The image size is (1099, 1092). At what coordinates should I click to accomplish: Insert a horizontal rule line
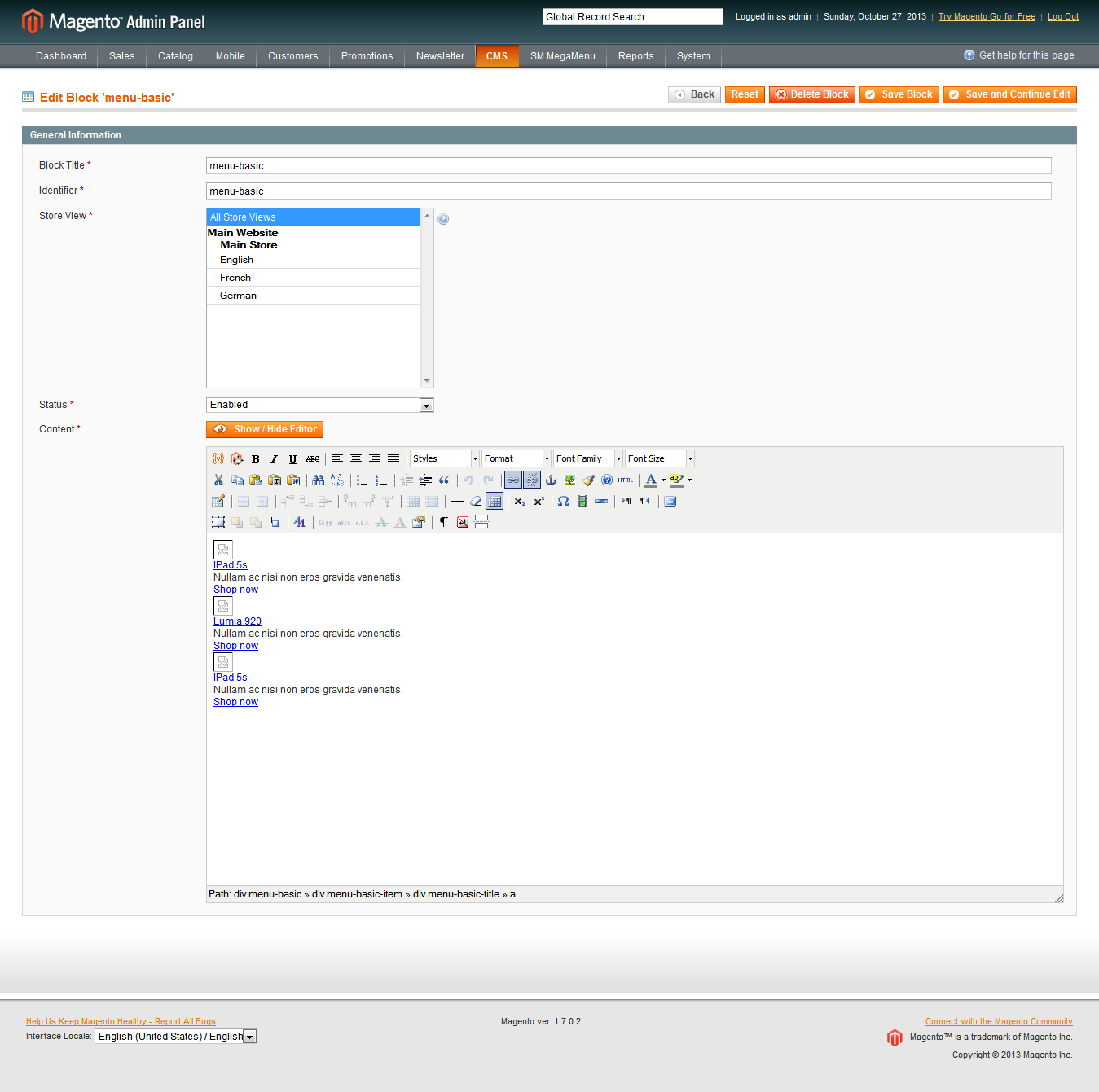457,502
